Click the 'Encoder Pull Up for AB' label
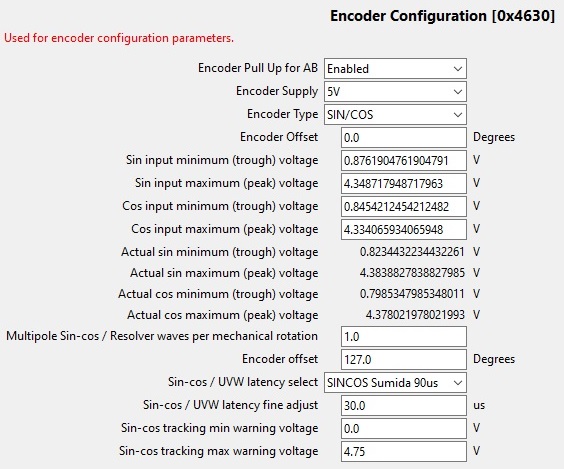 pyautogui.click(x=258, y=68)
